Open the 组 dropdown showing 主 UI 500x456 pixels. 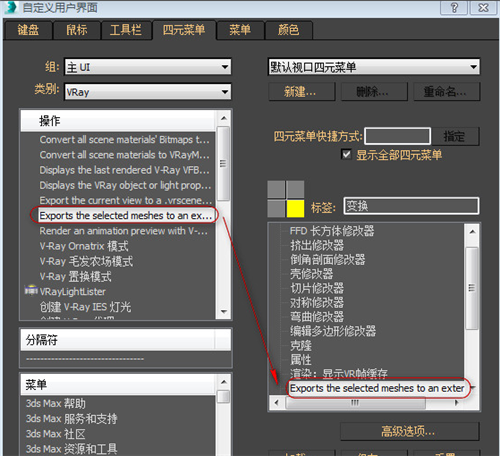[148, 67]
